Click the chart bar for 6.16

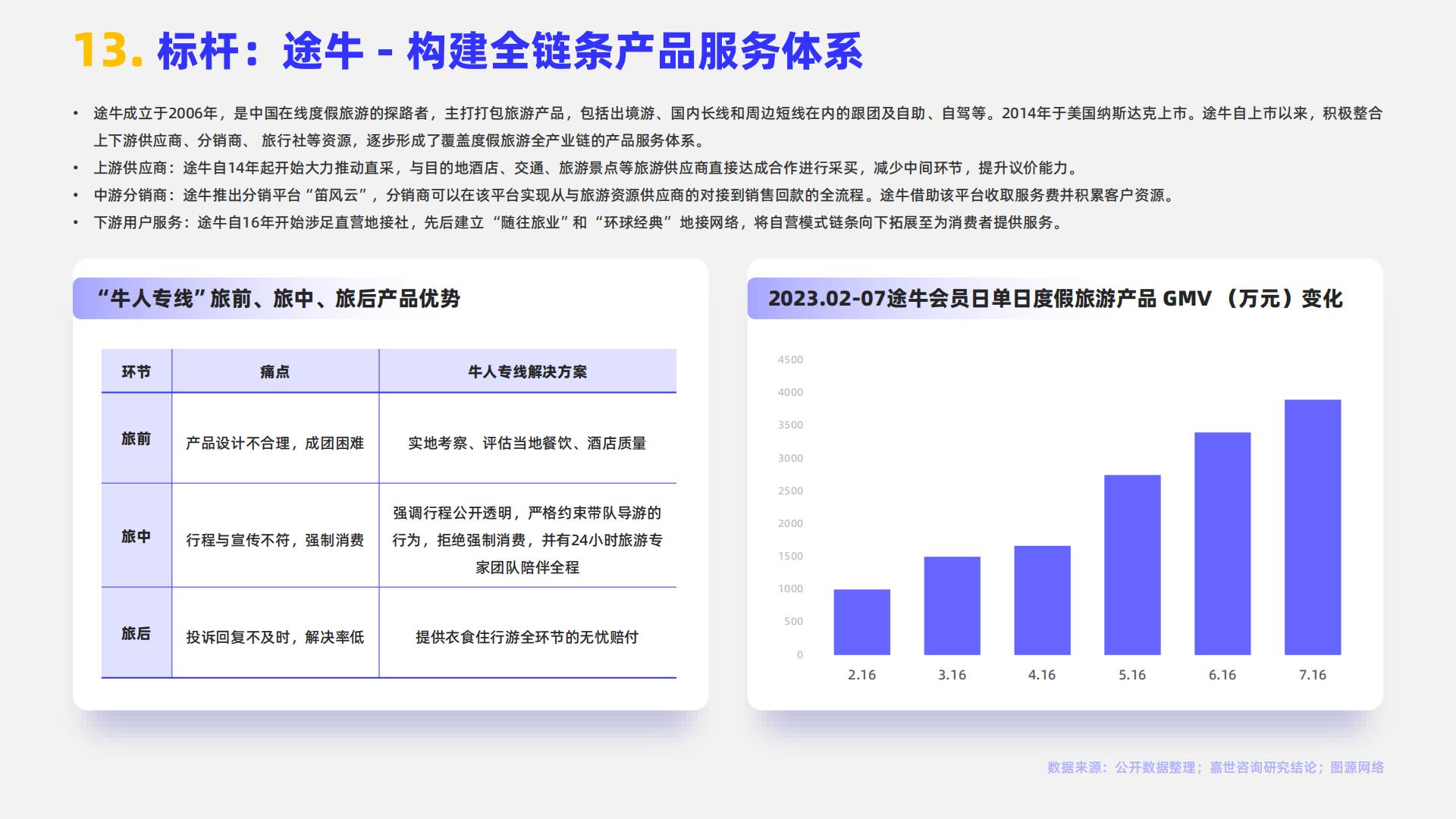(1222, 544)
